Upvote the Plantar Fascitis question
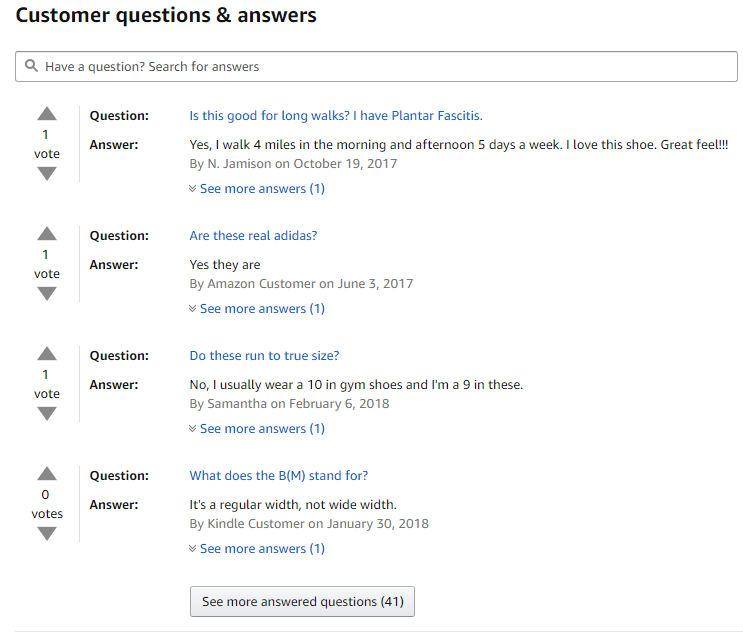 point(47,114)
